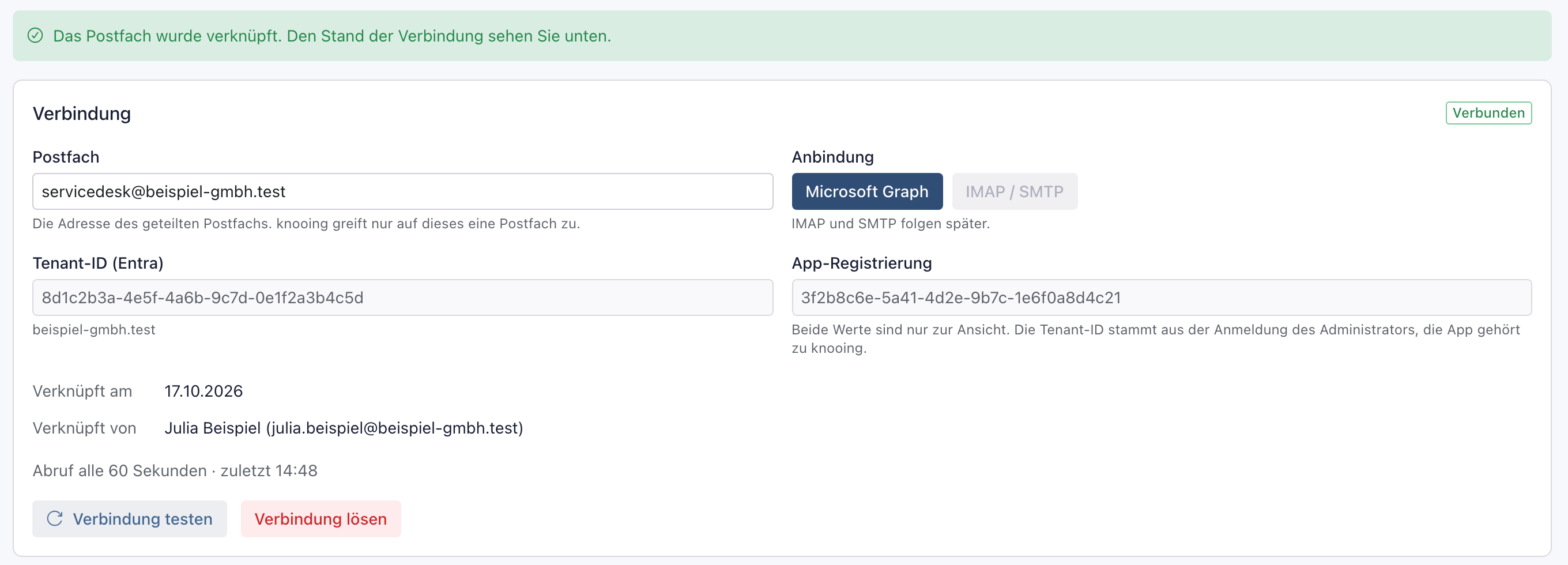Click the 'Postfach' field label
Viewport: 1568px width, 565px height.
(66, 157)
